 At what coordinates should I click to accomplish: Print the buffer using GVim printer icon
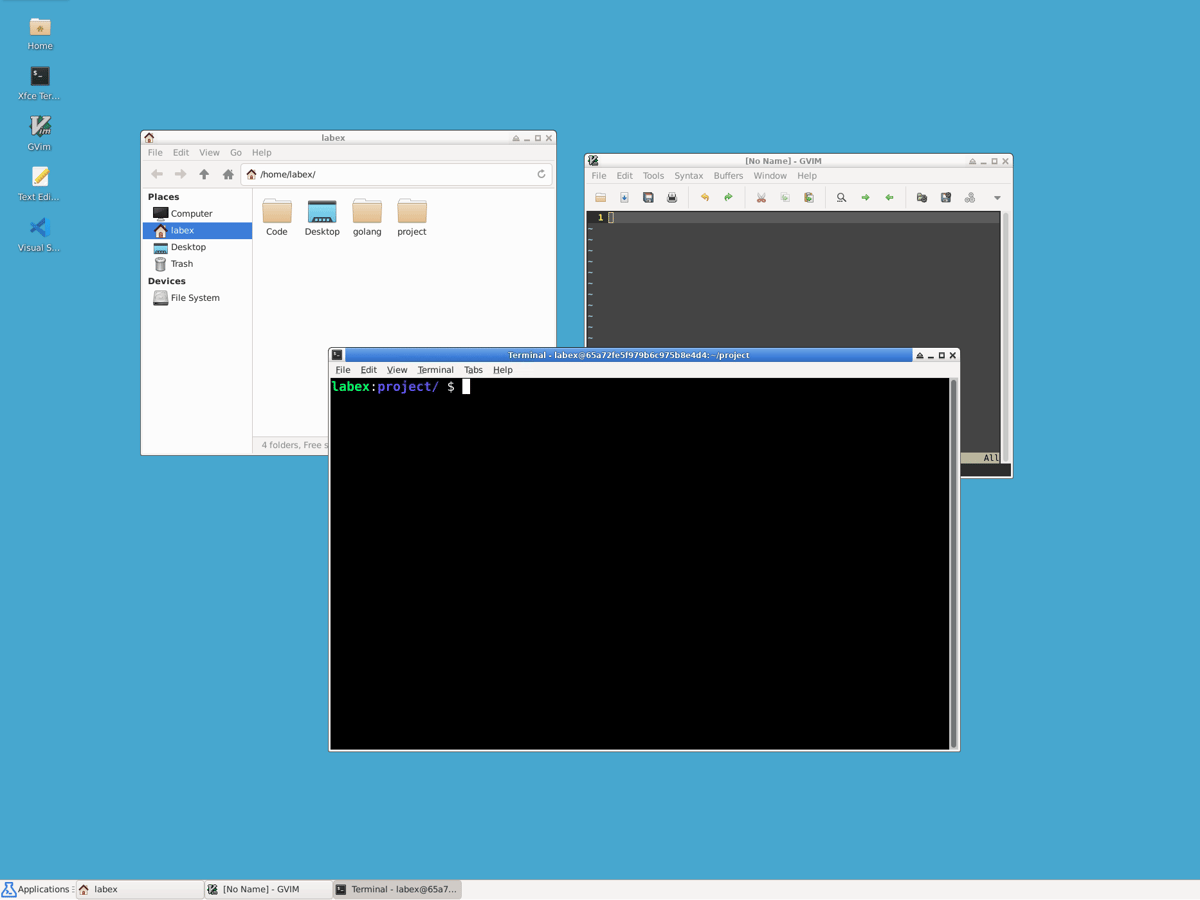point(671,197)
